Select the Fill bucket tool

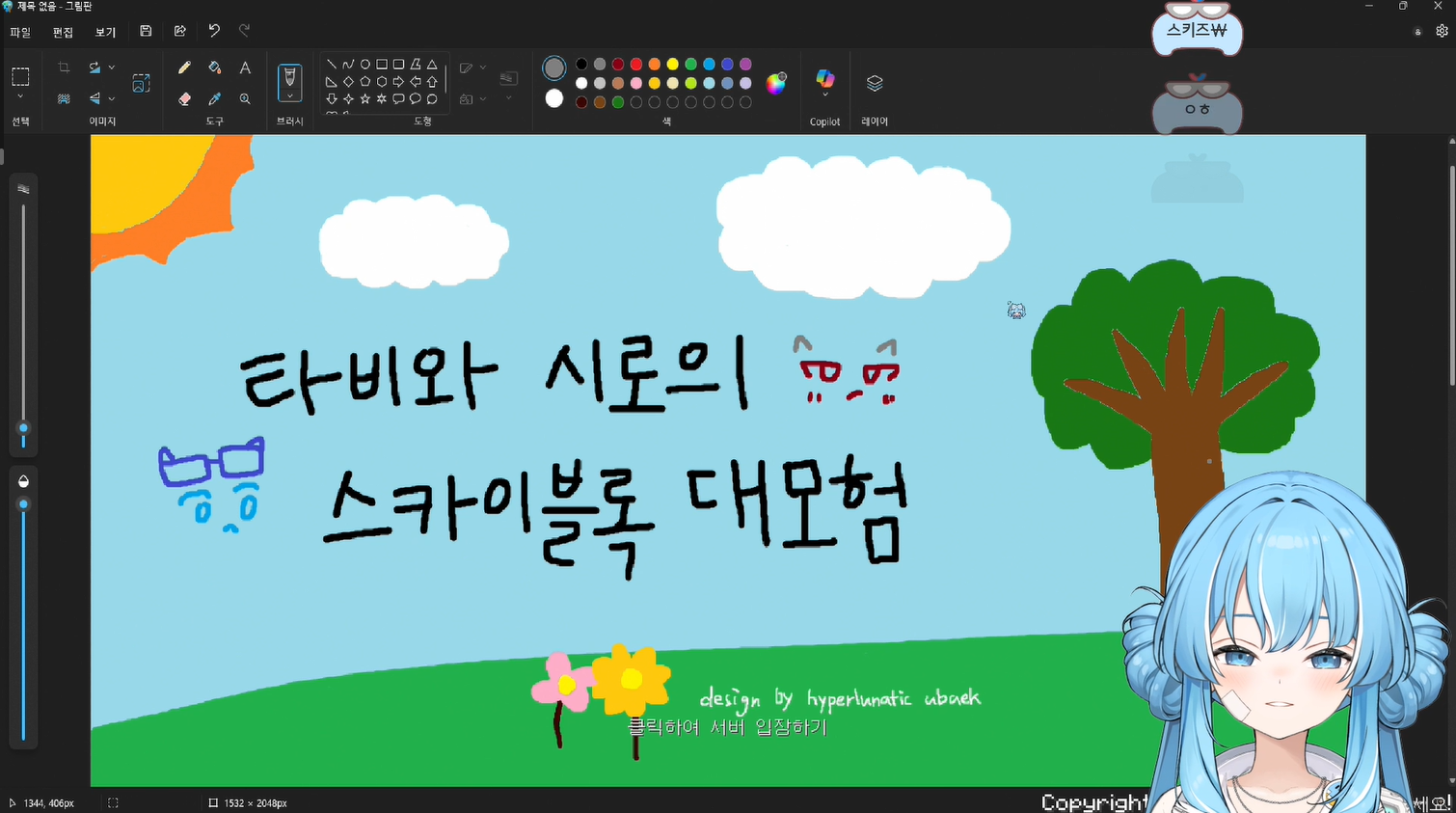[x=215, y=68]
